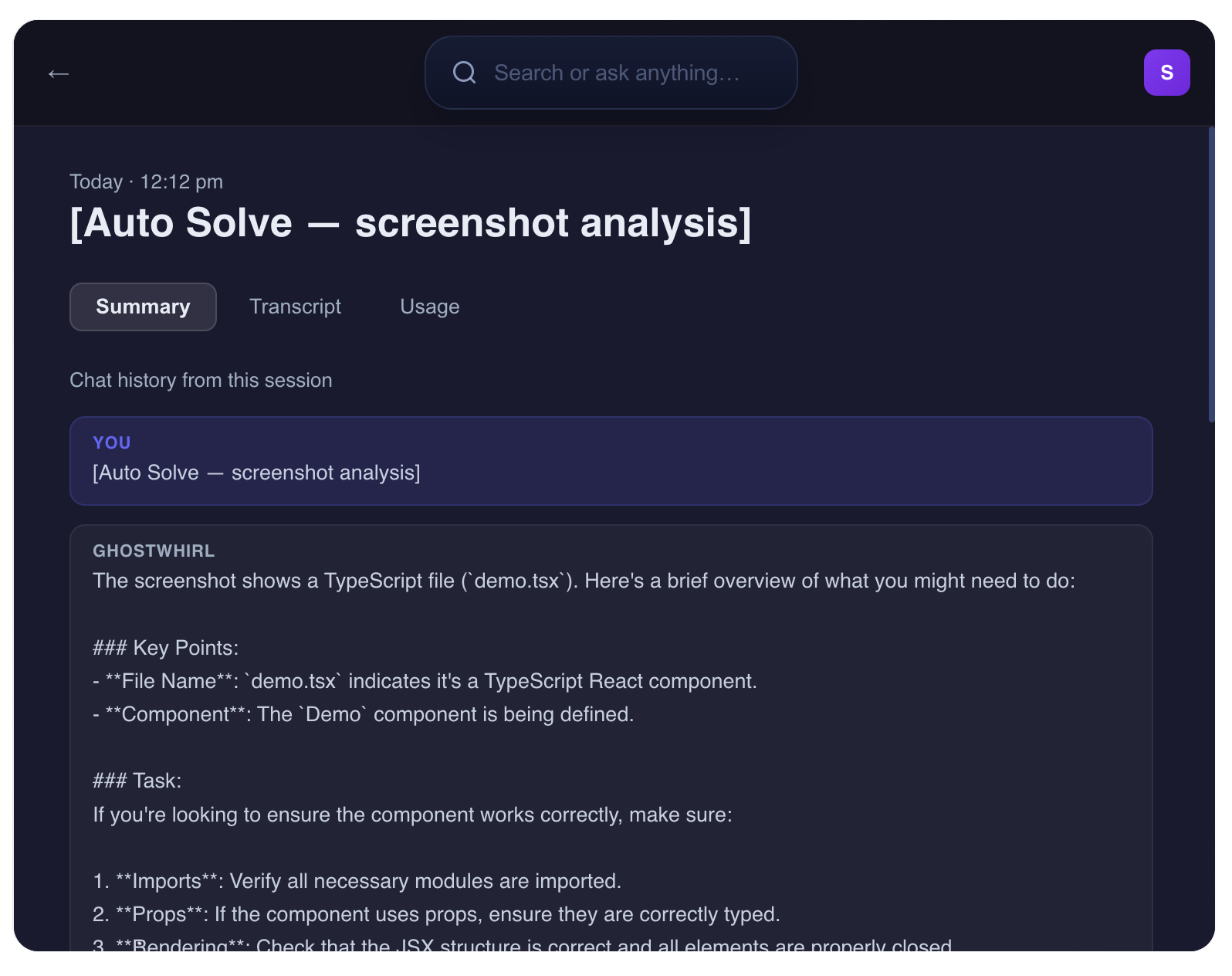Click the vertical scrollbar thumb on the right

point(1211,274)
